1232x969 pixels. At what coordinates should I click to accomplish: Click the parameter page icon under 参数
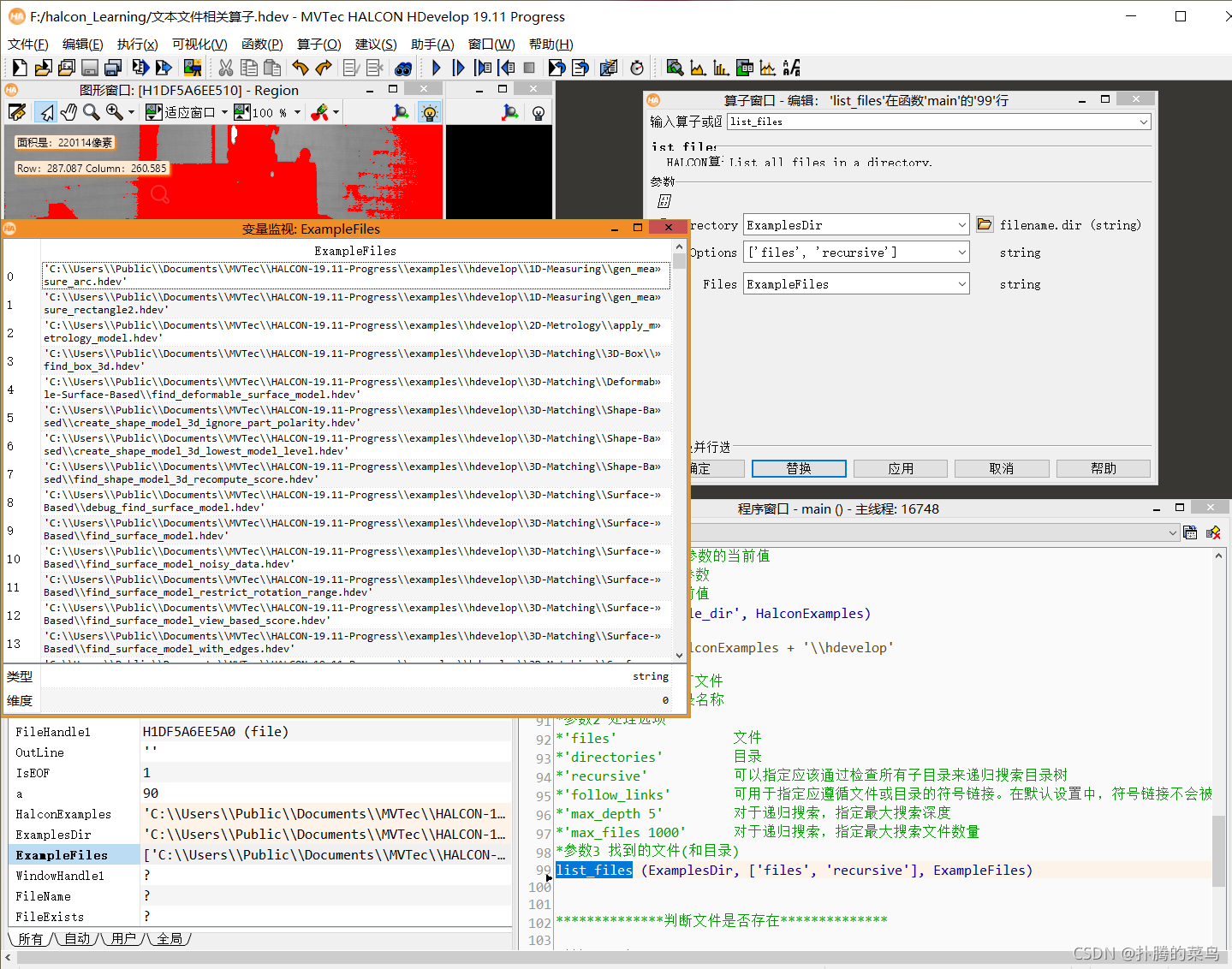point(664,201)
